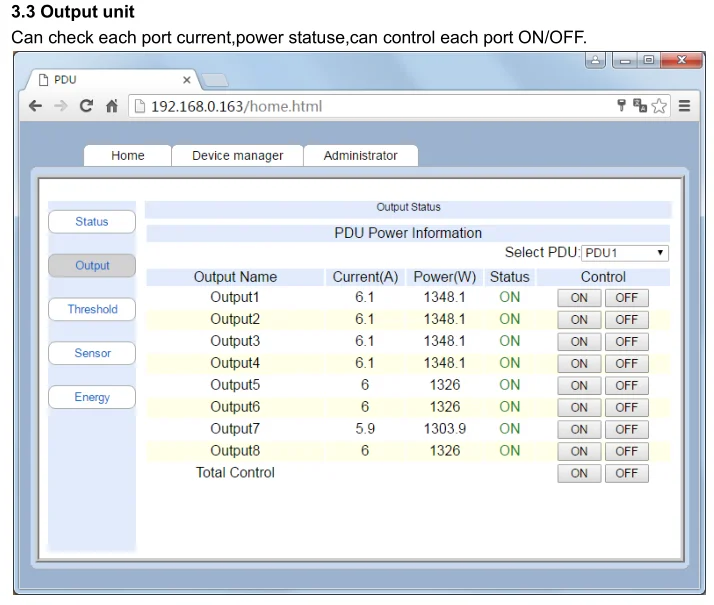Viewport: 714px width, 605px height.
Task: Click the translate icon in address bar
Action: point(640,106)
